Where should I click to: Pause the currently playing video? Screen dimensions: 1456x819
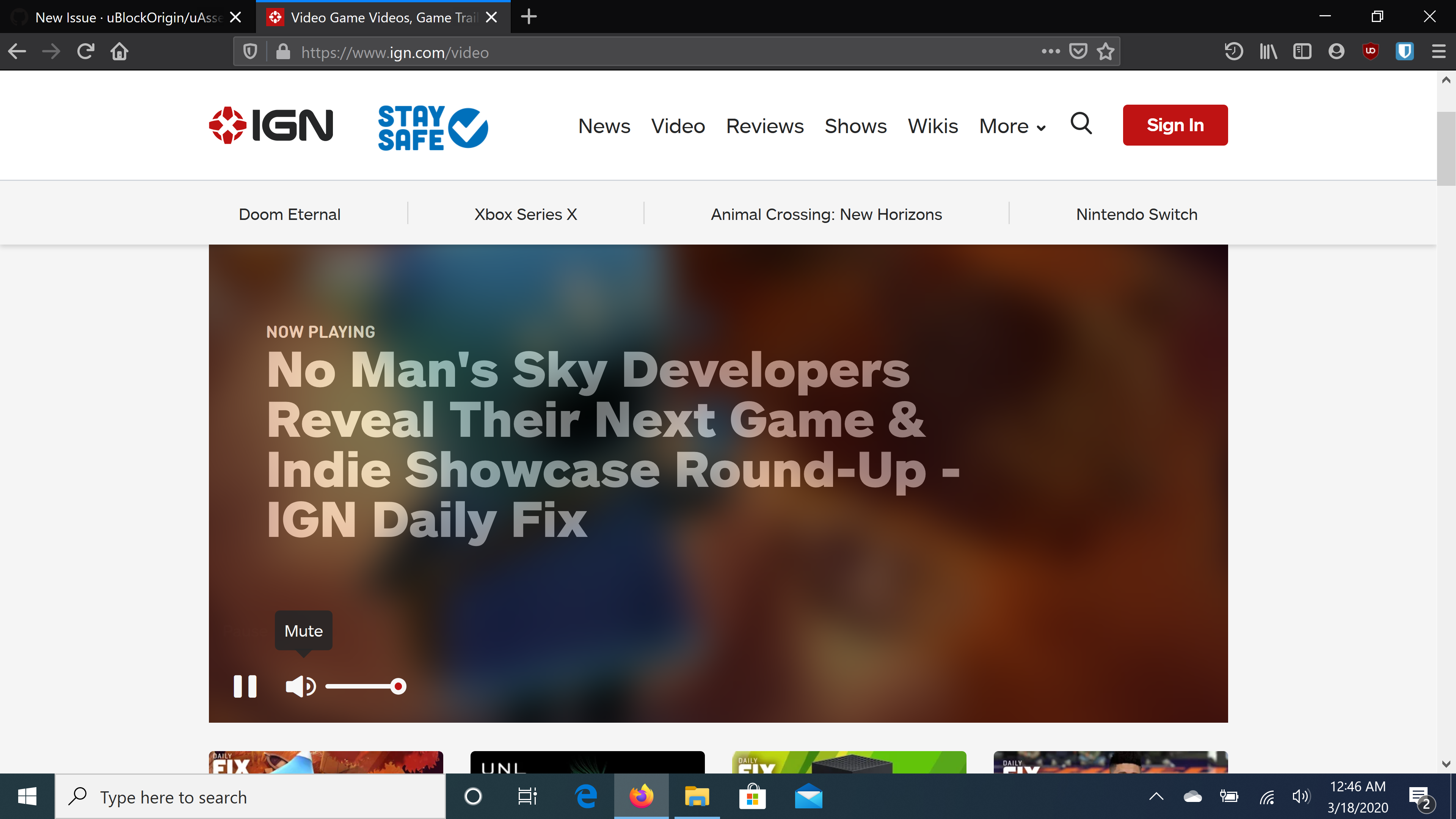point(245,687)
